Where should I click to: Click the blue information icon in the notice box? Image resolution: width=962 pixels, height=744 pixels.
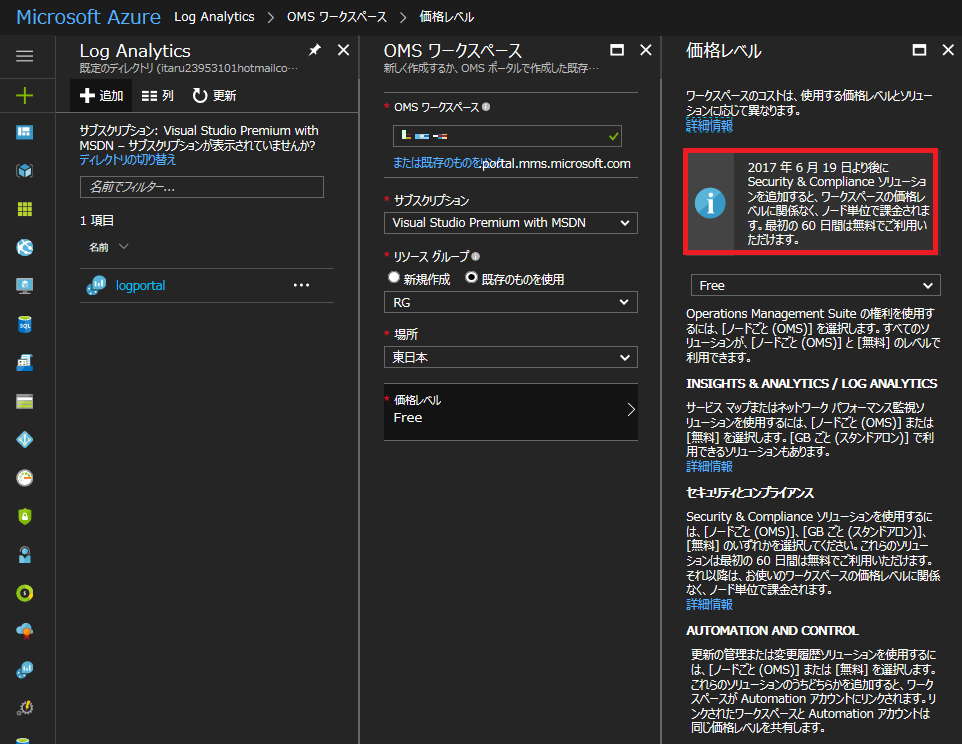[710, 203]
